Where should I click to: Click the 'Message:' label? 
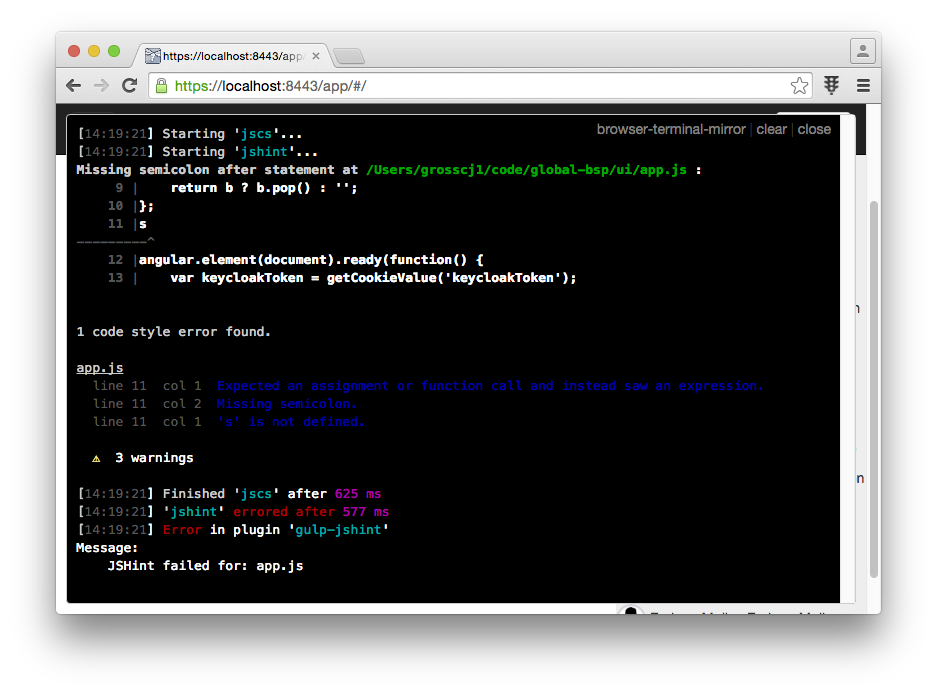107,548
